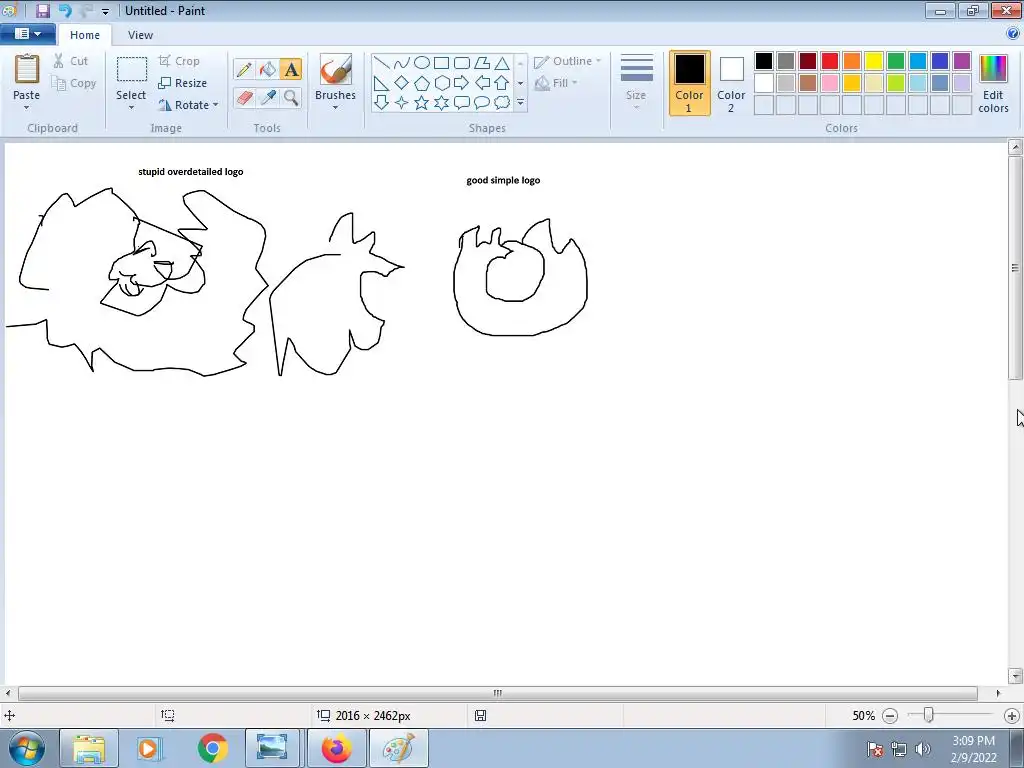Choose the Right arrow shape
This screenshot has width=1024, height=768.
click(462, 83)
